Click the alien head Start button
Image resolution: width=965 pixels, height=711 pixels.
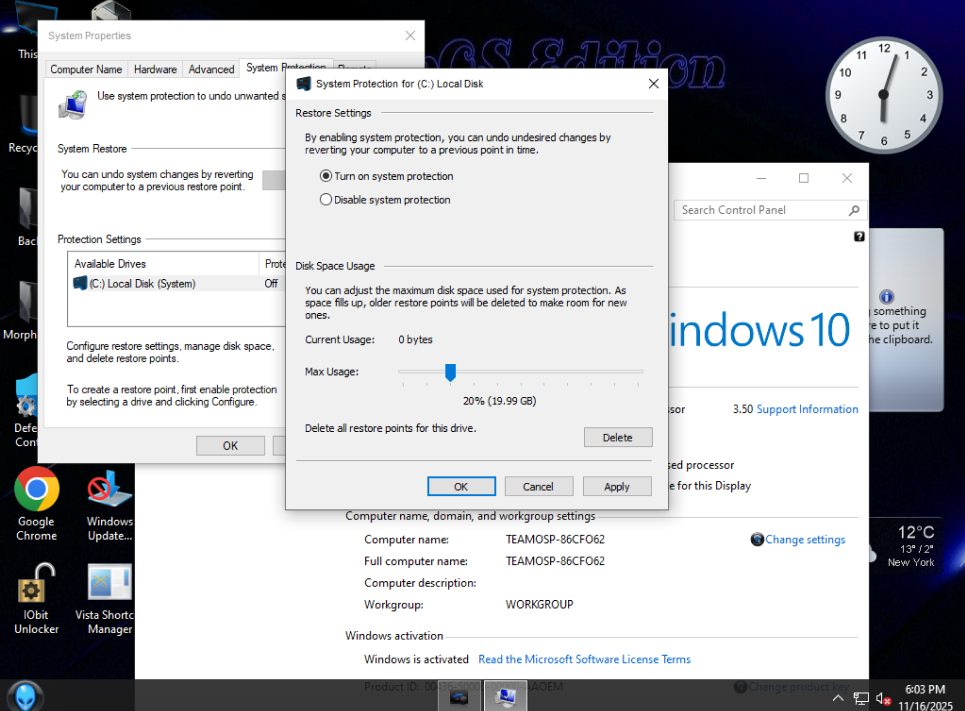click(x=25, y=696)
